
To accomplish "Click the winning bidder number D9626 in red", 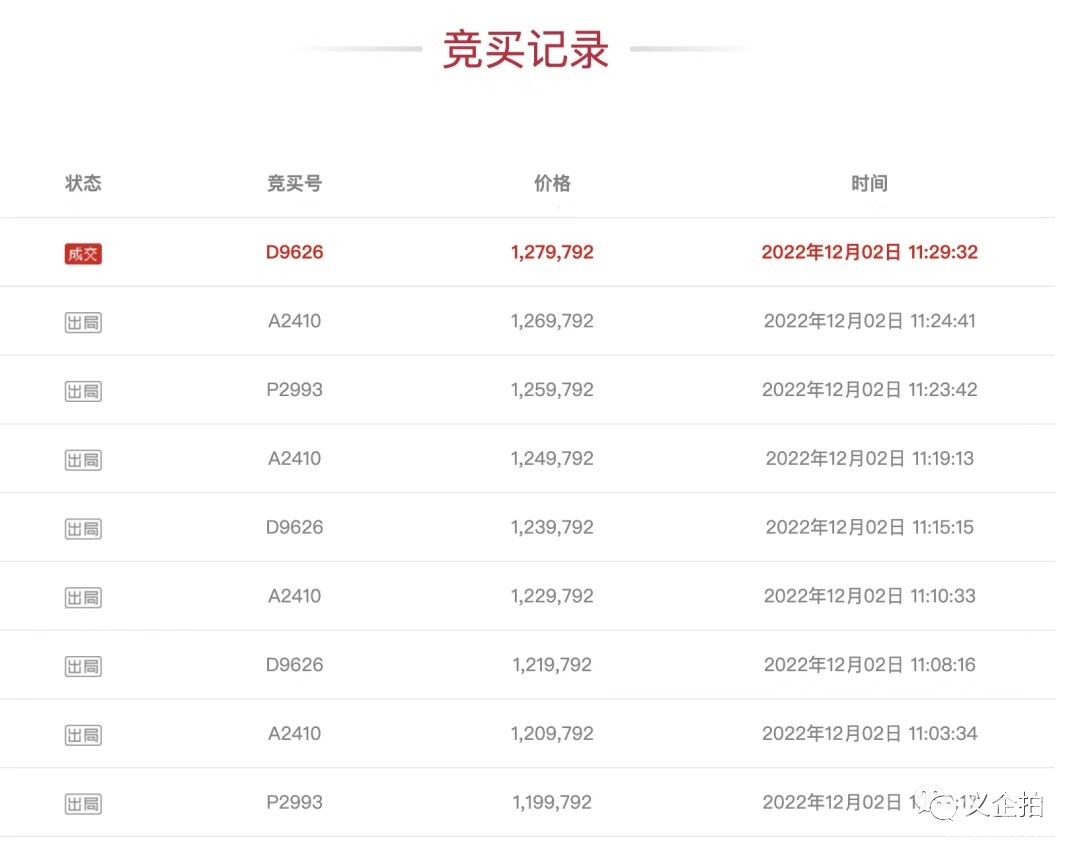I will pos(294,252).
